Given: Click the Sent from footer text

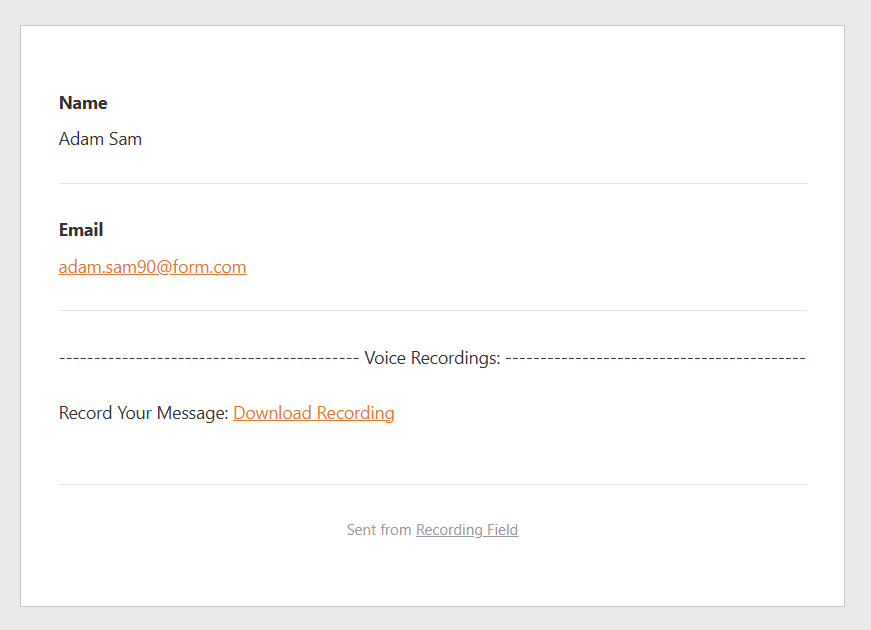Looking at the screenshot, I should click(378, 530).
